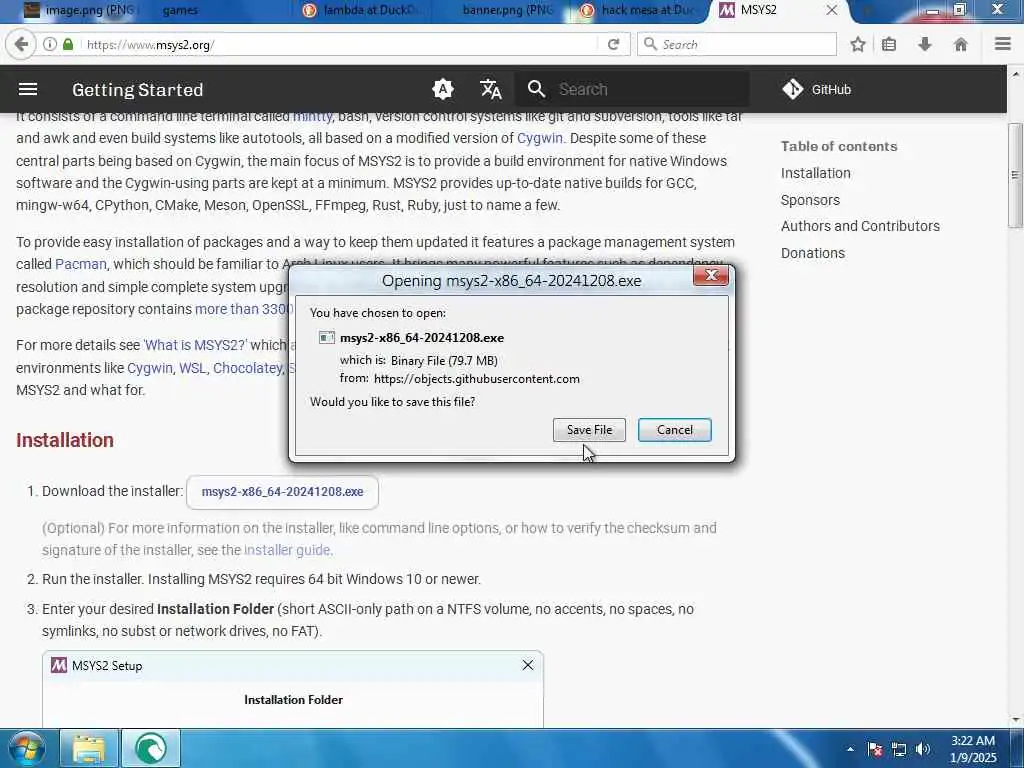Open the Windows Start button
Screen dimensions: 1024x768
pos(27,748)
